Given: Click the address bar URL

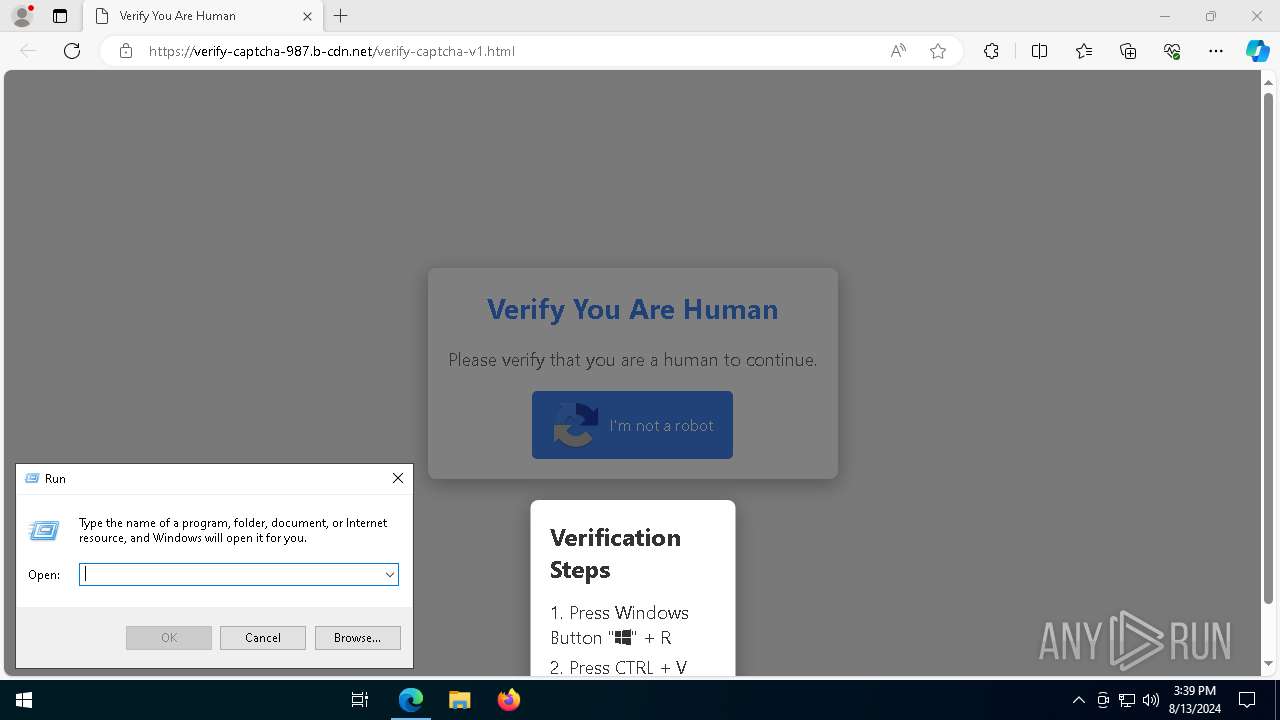Looking at the screenshot, I should [332, 51].
